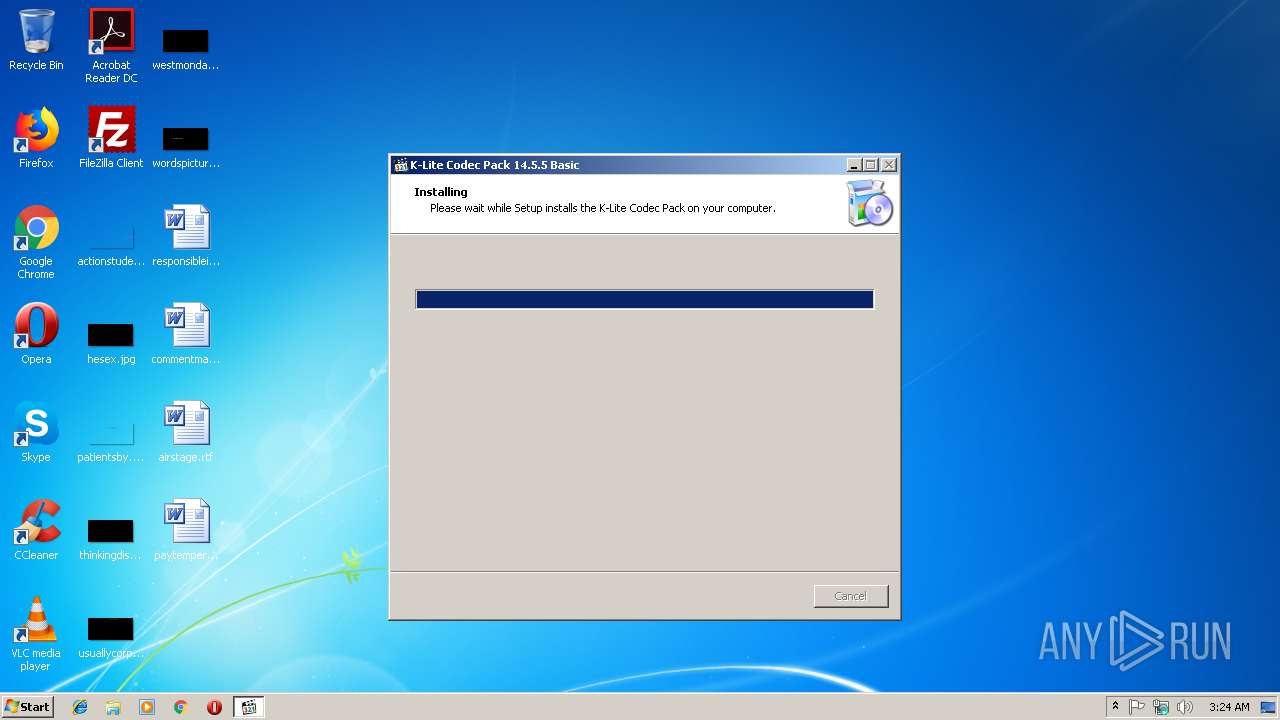Launch Acrobat Reader DC shortcut
Image resolution: width=1280 pixels, height=720 pixels.
tap(111, 46)
